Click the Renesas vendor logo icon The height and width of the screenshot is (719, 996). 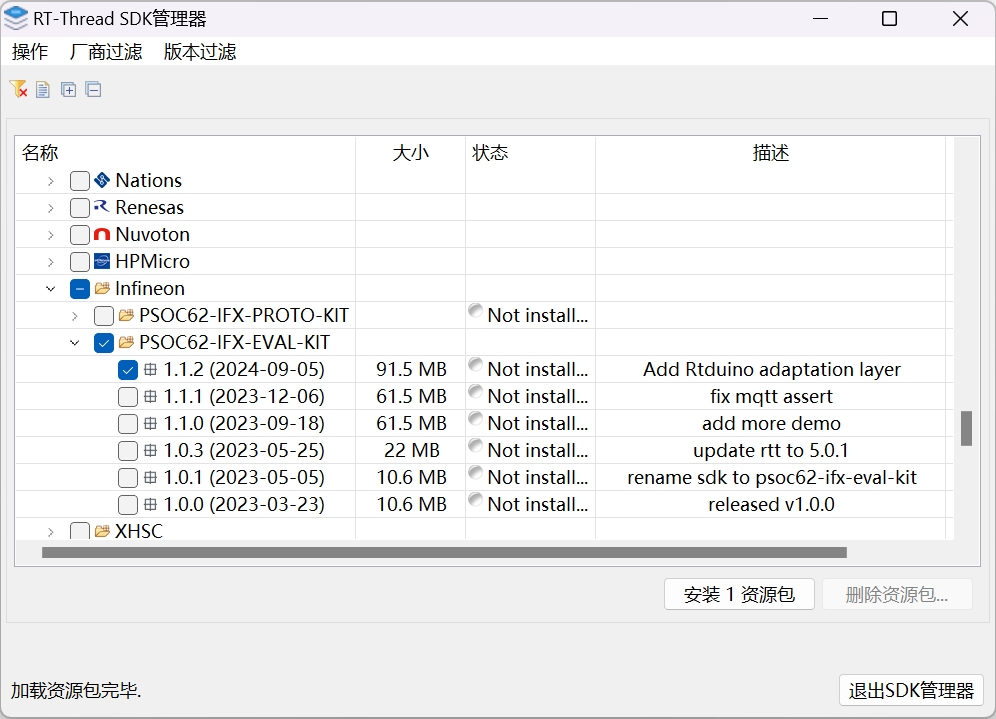102,207
